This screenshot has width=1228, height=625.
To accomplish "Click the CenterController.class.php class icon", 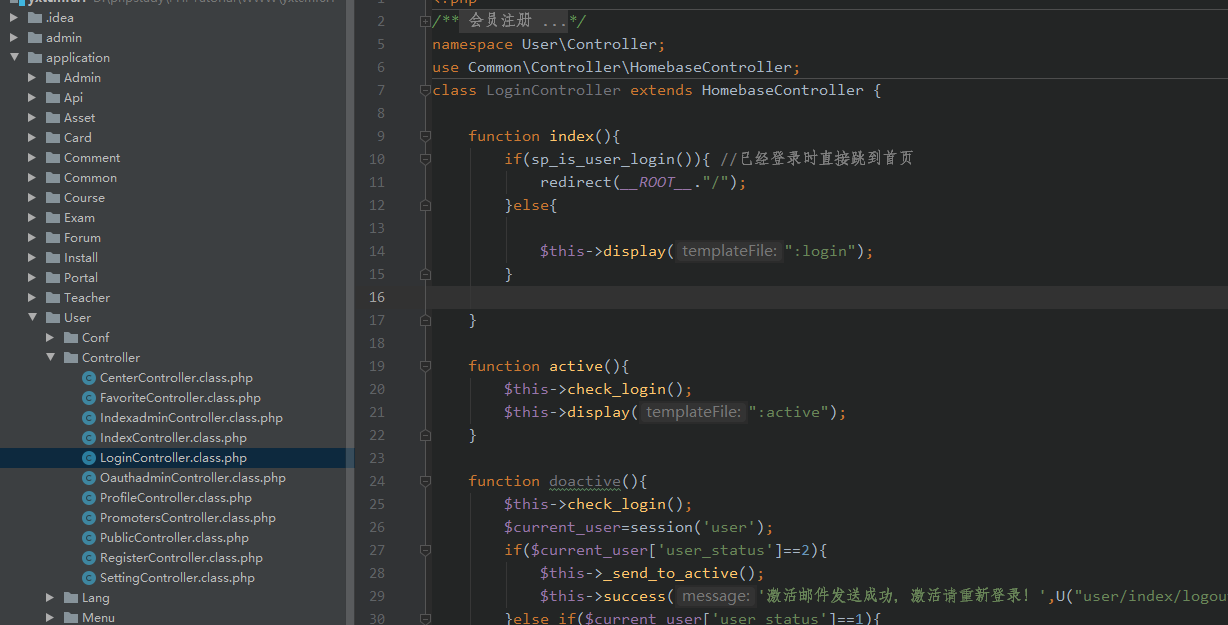I will click(x=89, y=378).
